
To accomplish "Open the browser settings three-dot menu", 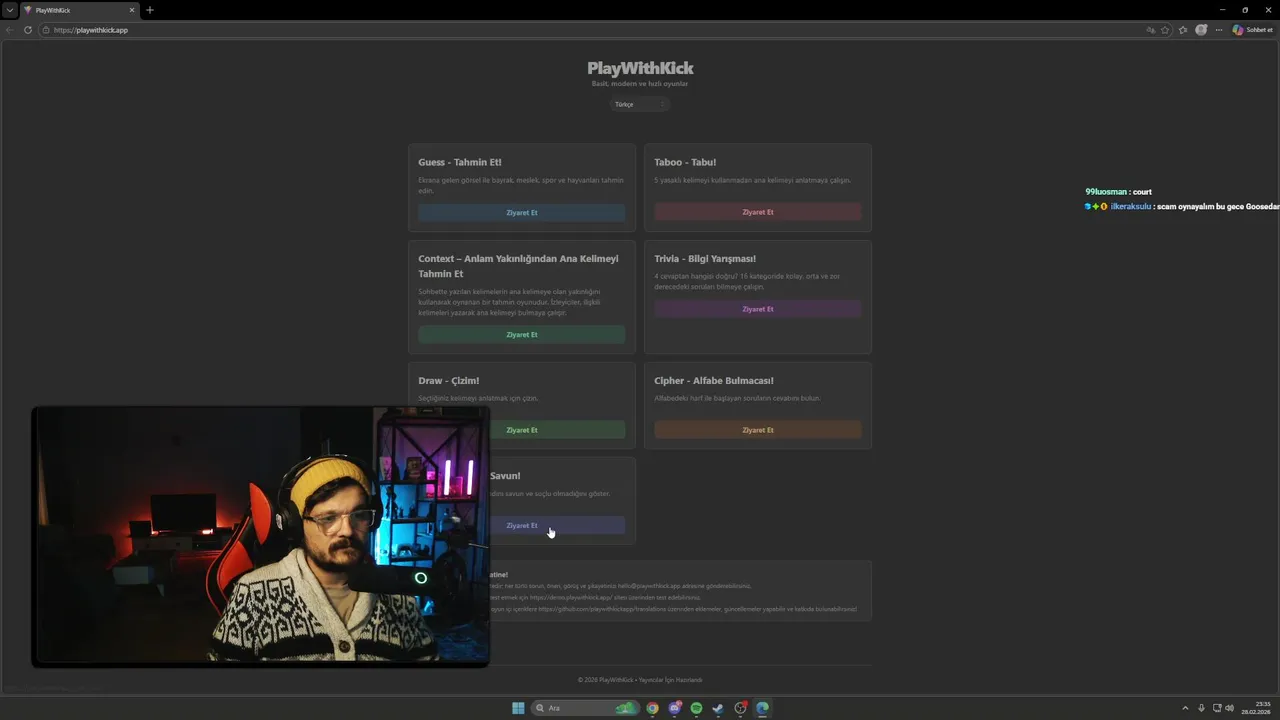I will pos(1218,30).
